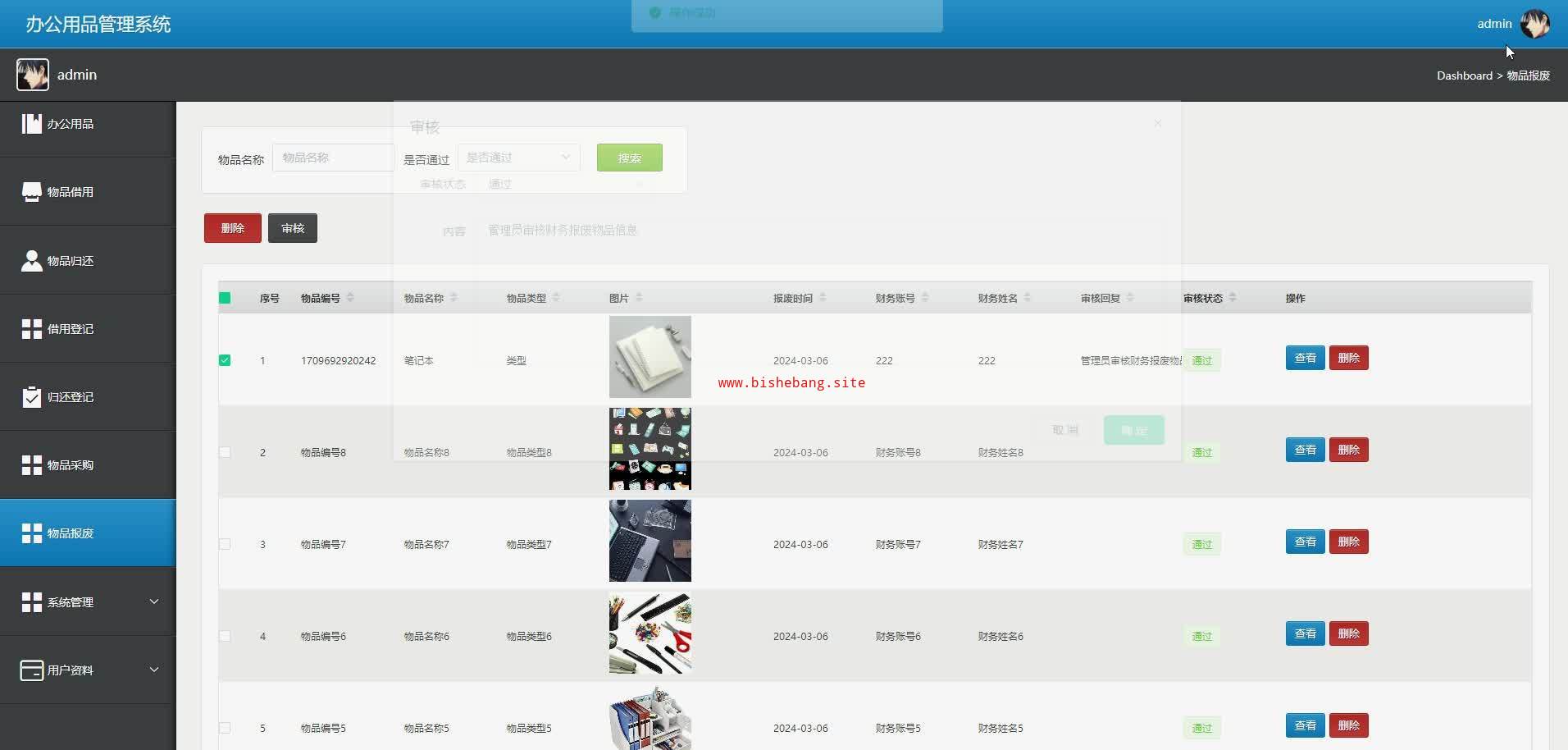Open the 是否通过 dropdown filter
The width and height of the screenshot is (1568, 750).
[x=518, y=158]
